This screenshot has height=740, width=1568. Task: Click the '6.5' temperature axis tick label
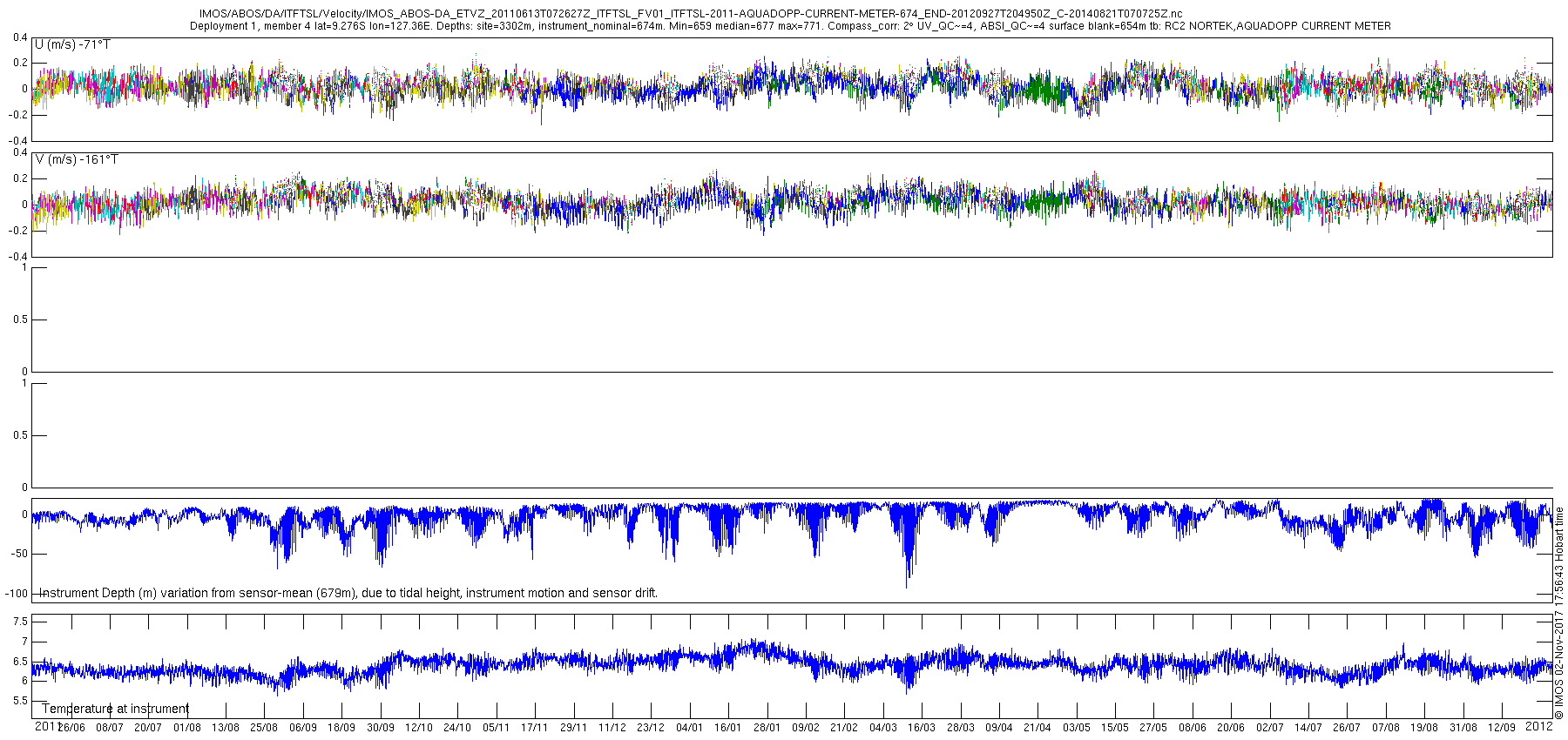click(20, 662)
